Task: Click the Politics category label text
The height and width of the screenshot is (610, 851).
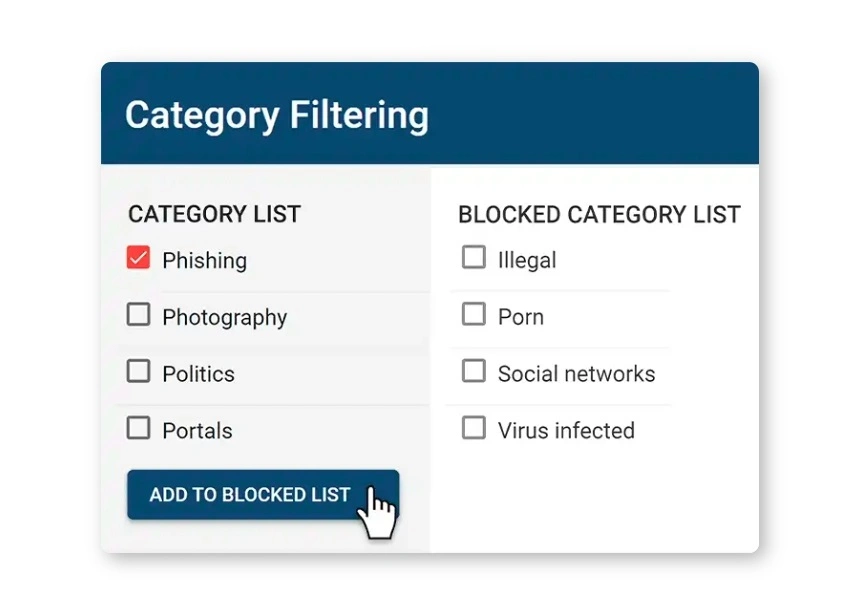Action: pyautogui.click(x=198, y=374)
